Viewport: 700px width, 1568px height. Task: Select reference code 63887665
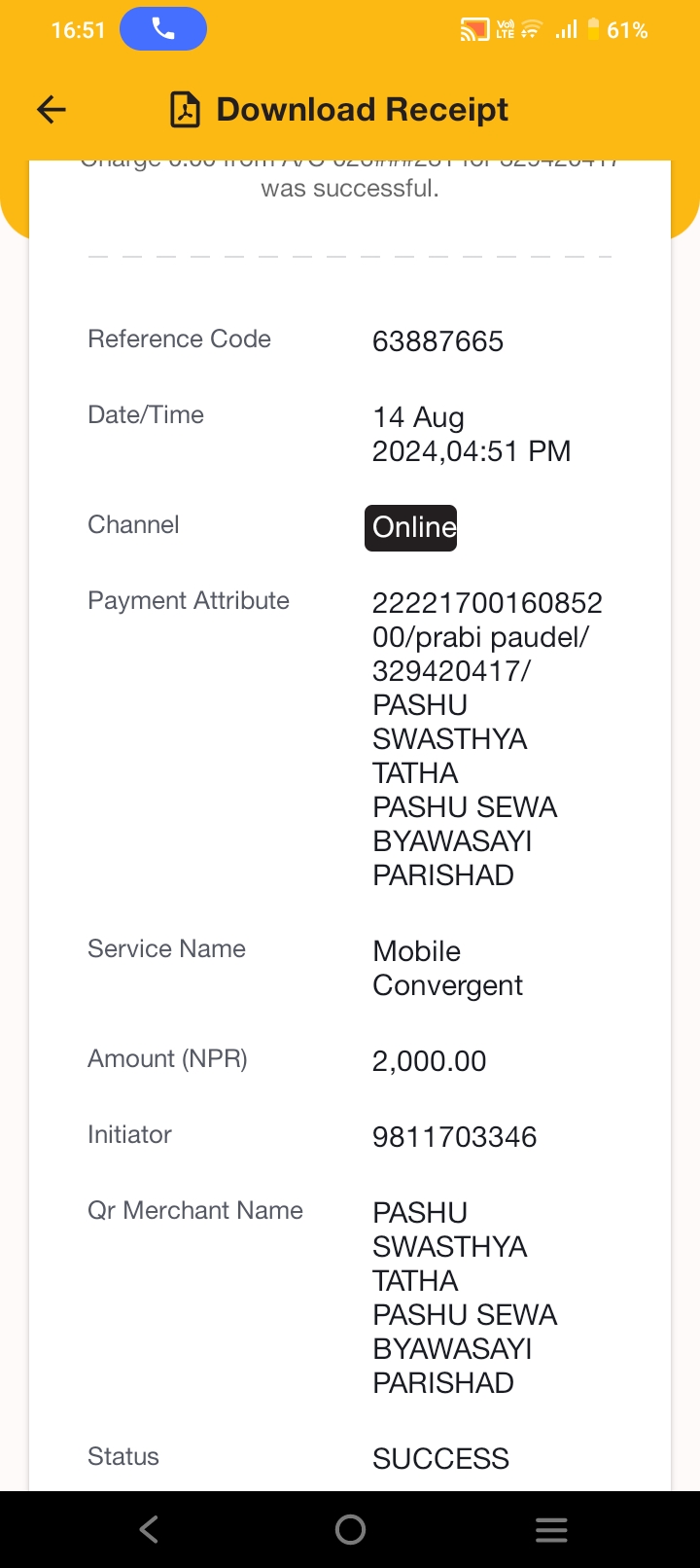(x=437, y=341)
